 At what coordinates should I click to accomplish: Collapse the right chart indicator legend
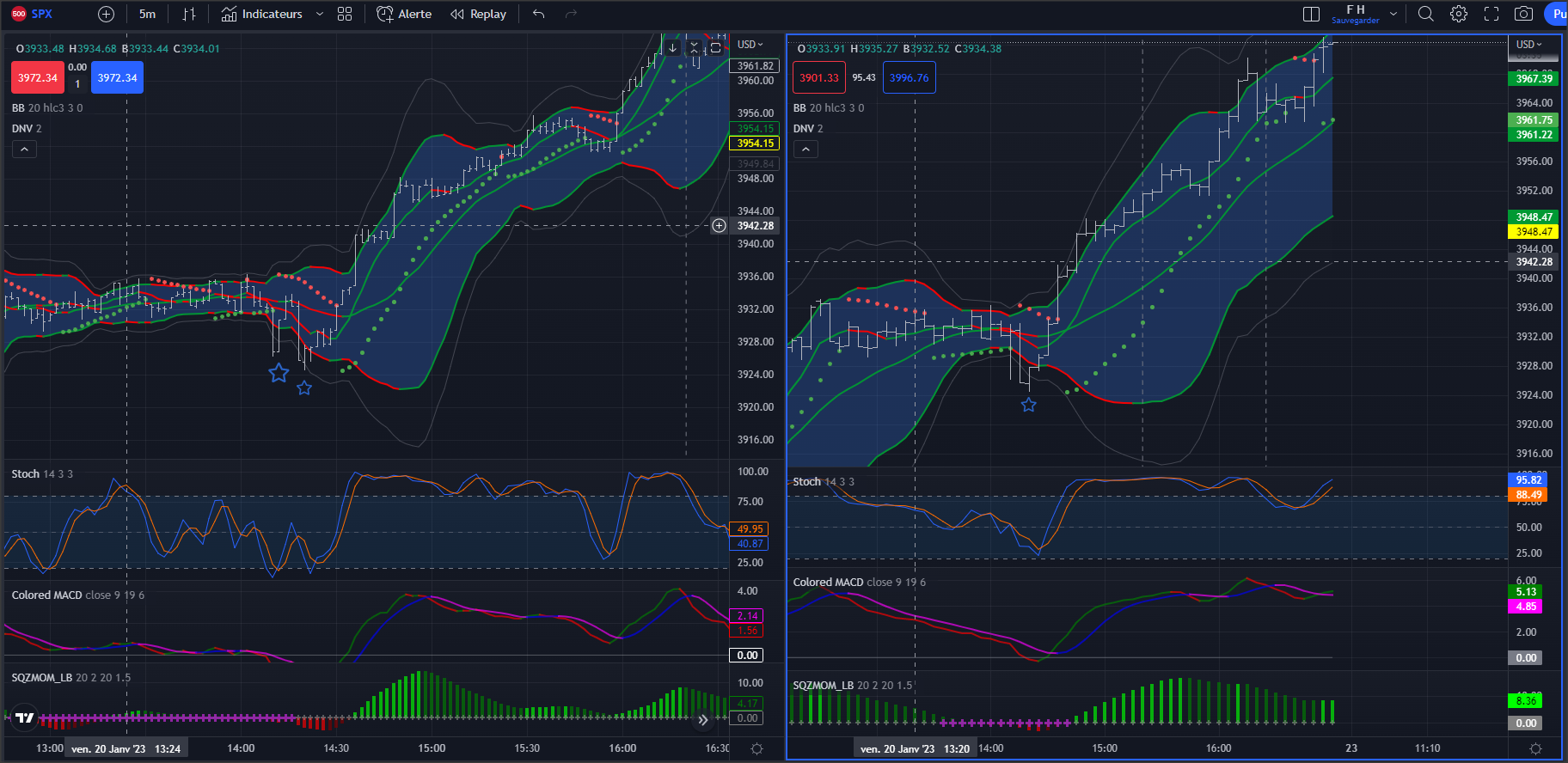coord(805,150)
